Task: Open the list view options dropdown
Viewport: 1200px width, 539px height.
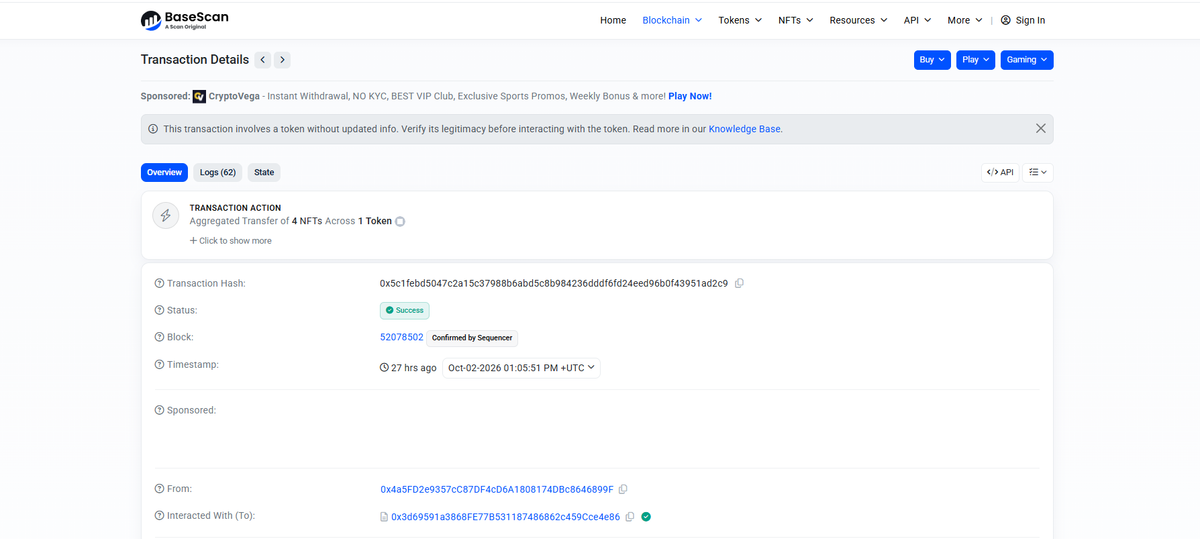Action: pos(1038,172)
